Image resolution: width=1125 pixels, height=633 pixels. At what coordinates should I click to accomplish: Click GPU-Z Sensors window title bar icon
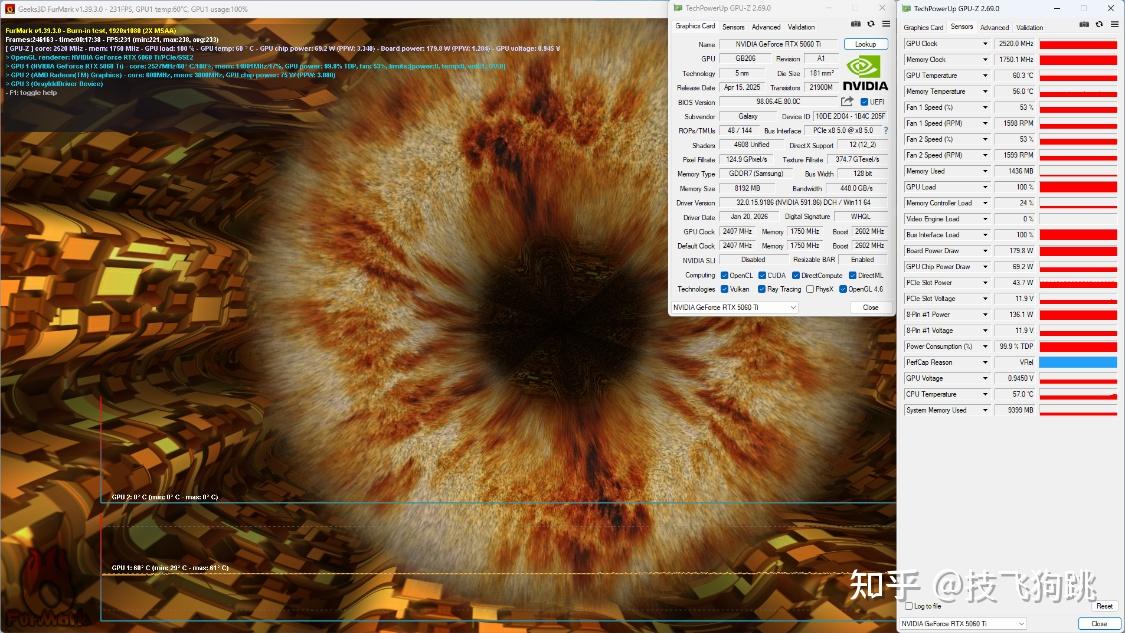click(906, 9)
